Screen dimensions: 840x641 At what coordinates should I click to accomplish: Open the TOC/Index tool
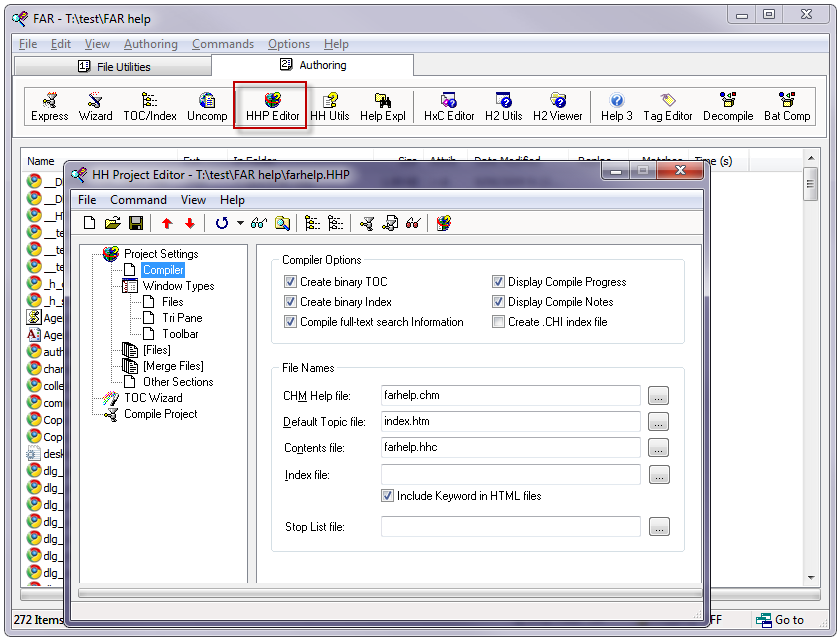coord(149,106)
